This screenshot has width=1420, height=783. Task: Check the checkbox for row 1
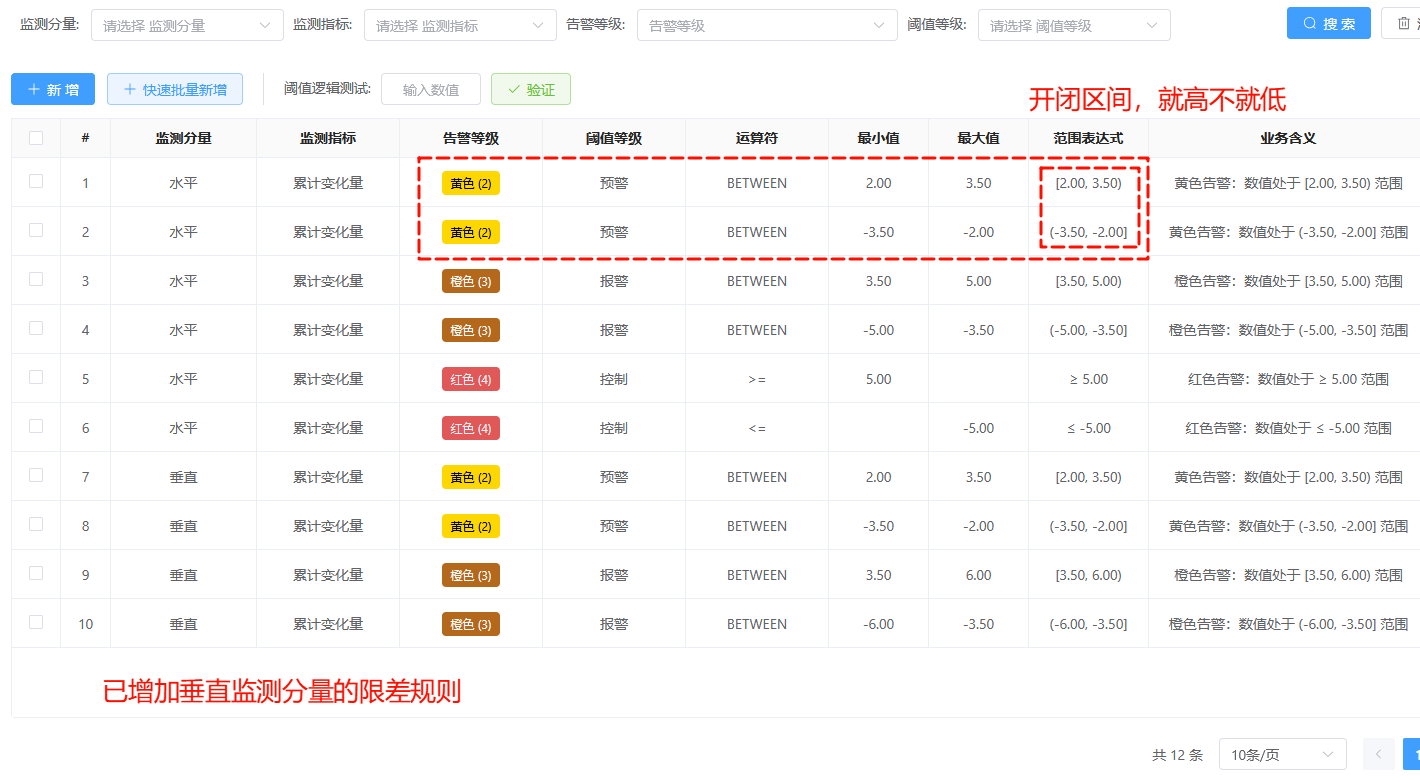36,181
